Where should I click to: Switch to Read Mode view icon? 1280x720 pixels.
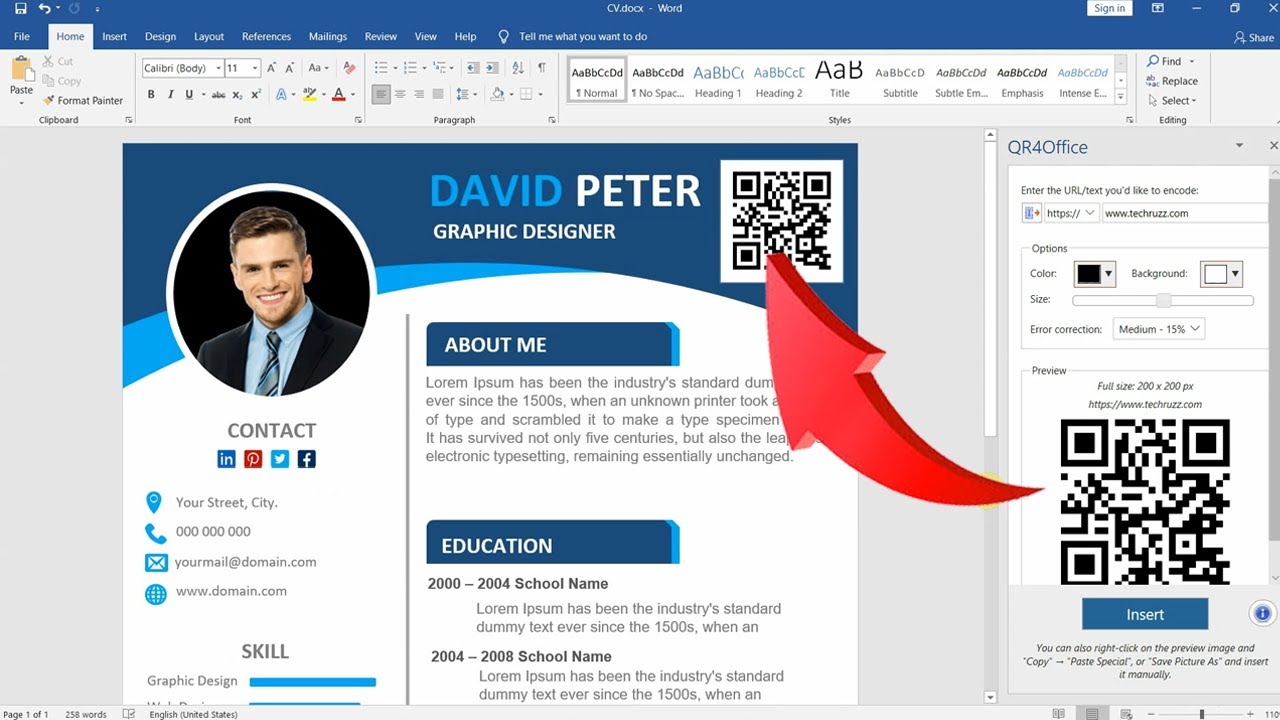(1058, 714)
